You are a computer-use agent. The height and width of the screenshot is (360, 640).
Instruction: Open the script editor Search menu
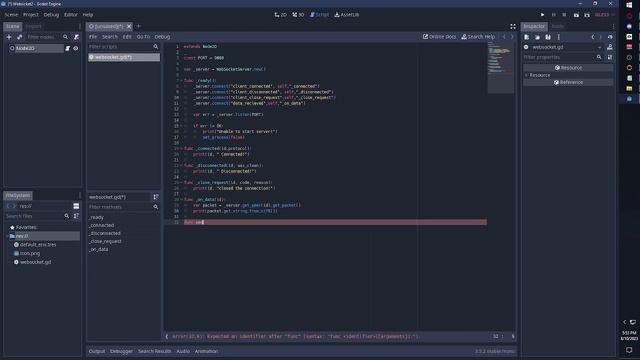(110, 37)
